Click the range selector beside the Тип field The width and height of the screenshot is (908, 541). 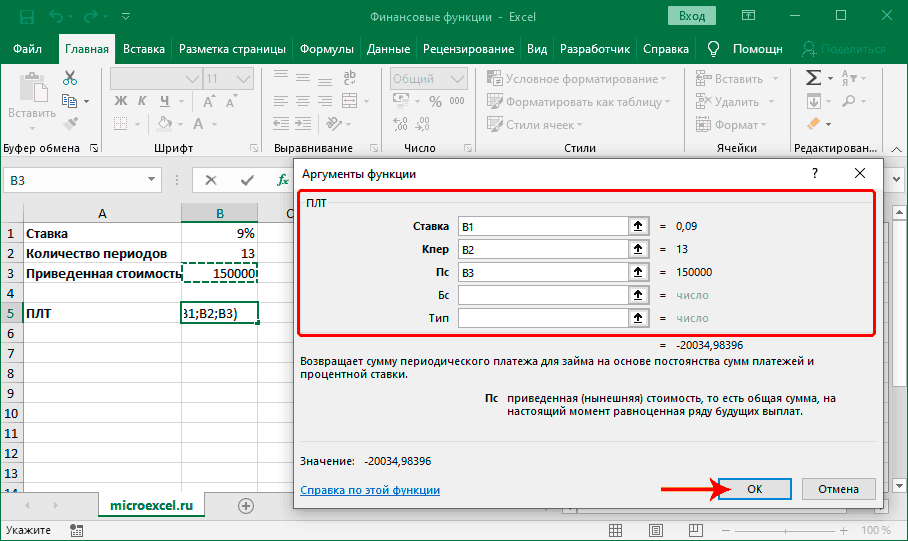(x=636, y=318)
